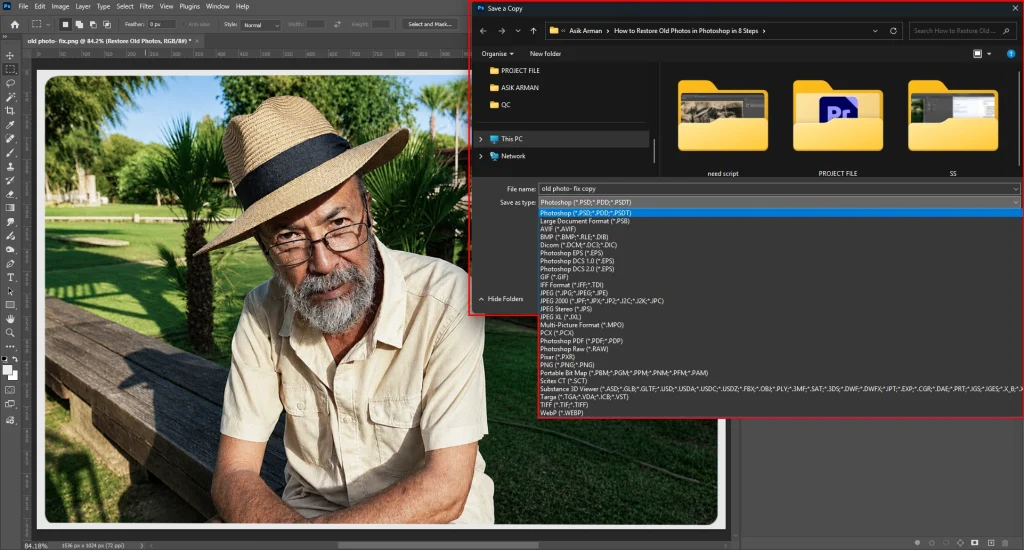
Task: Select the Eyedropper tool
Action: click(x=10, y=125)
